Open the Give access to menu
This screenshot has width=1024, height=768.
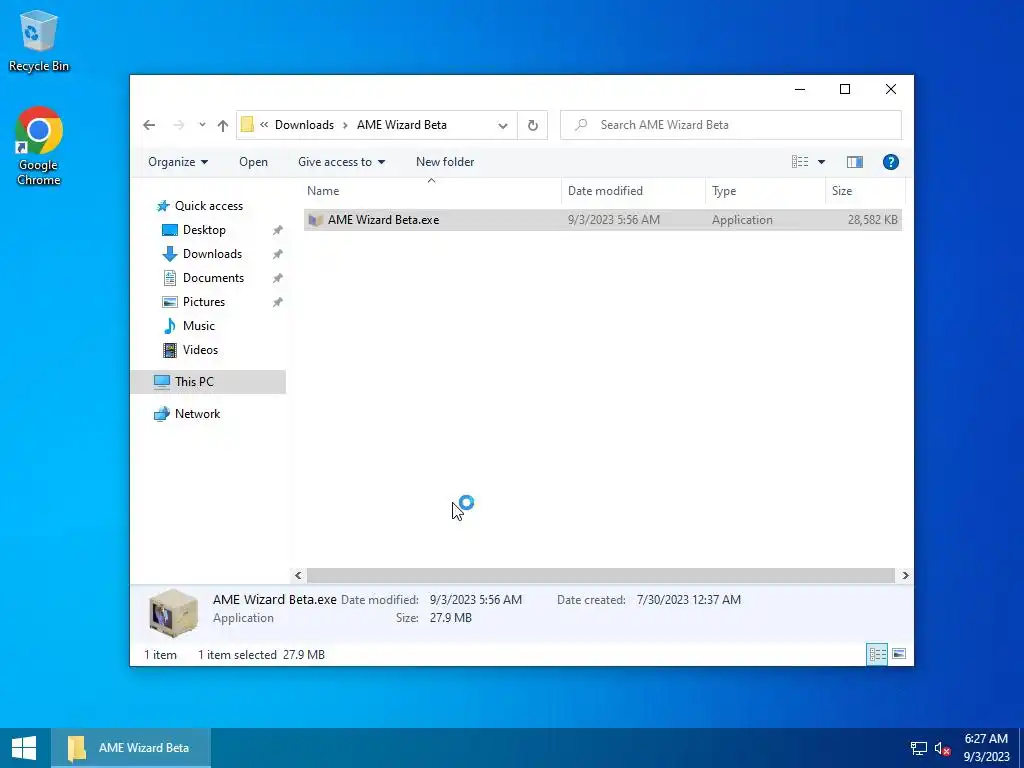click(342, 162)
